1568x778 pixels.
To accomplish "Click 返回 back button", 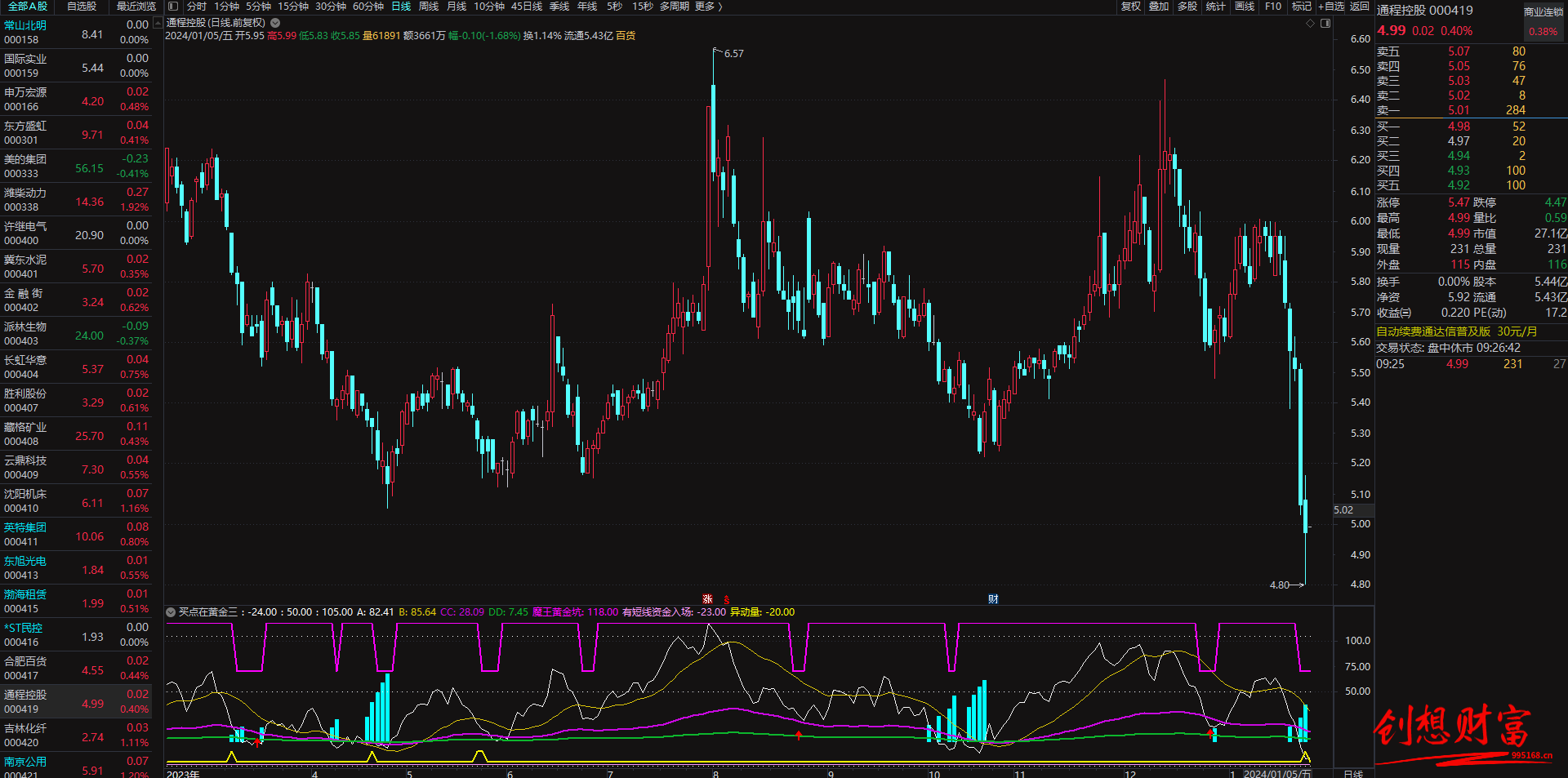I will (x=1360, y=6).
